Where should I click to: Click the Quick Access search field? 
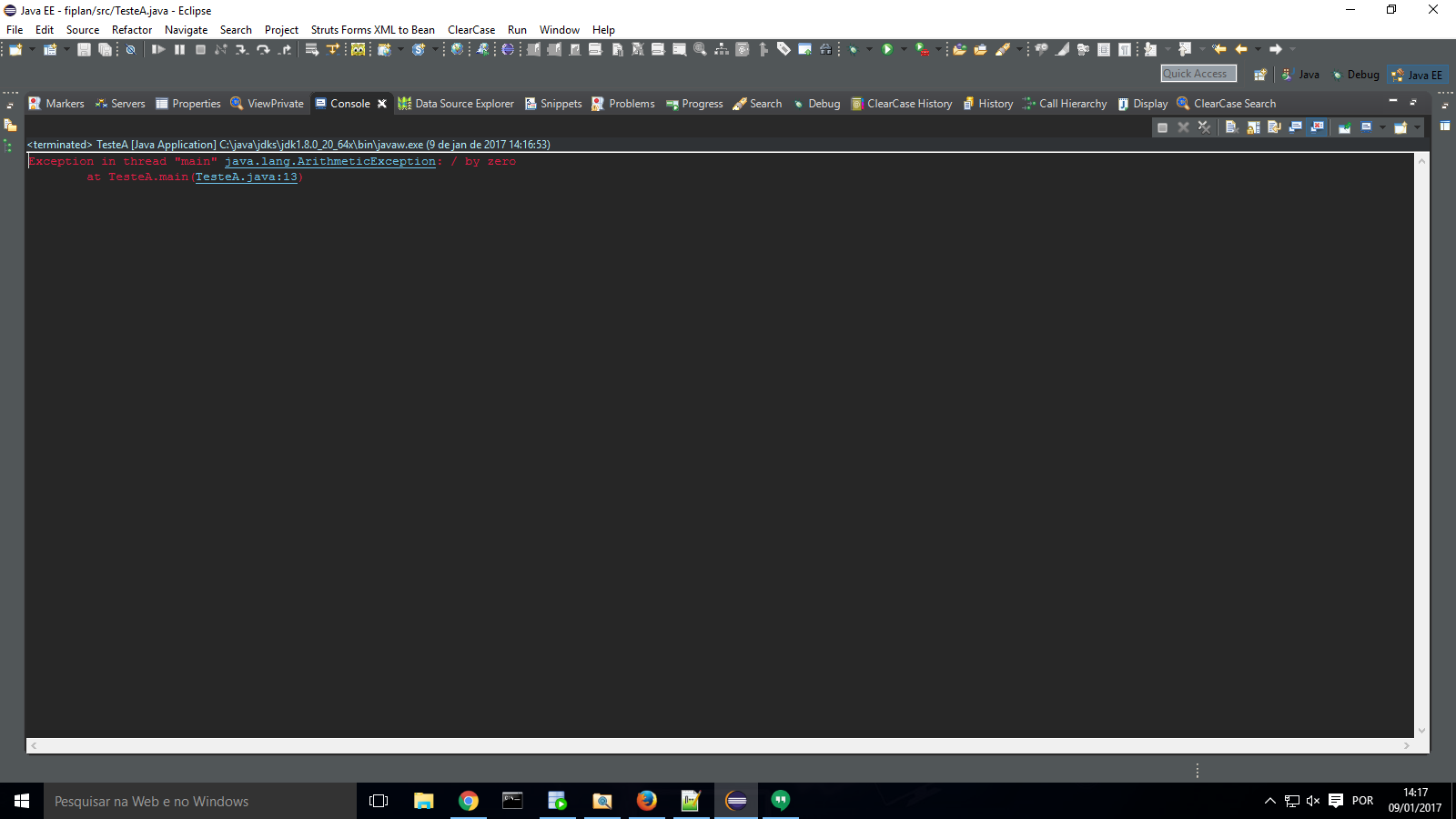click(x=1198, y=74)
